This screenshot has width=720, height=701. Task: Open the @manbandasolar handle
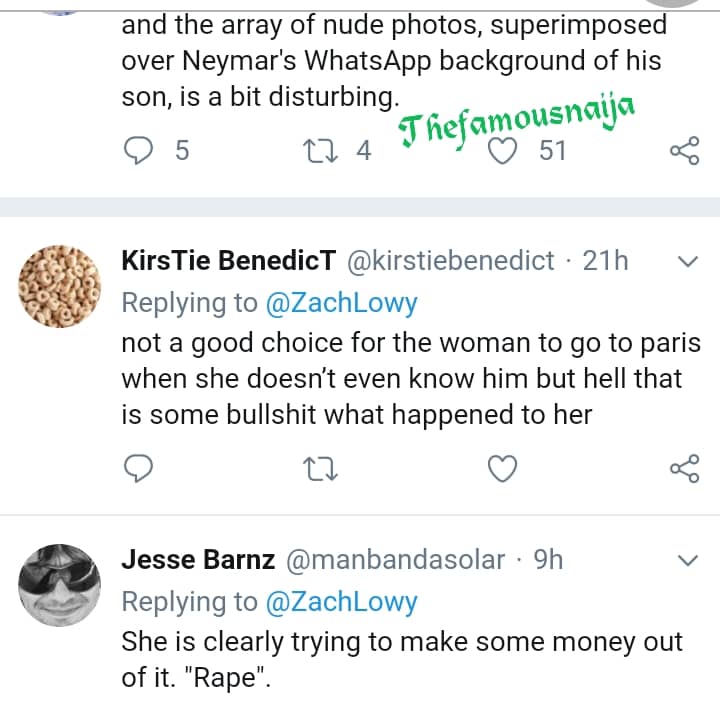coord(395,559)
